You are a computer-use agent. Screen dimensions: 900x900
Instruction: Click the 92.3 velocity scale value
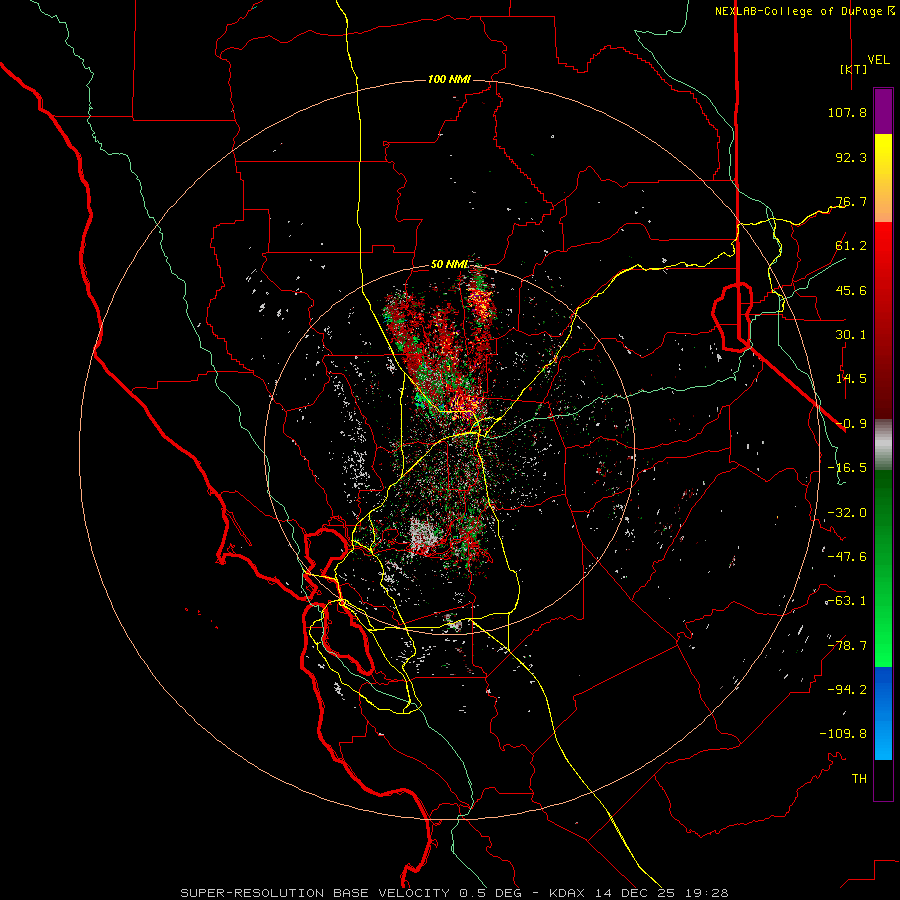pos(851,157)
